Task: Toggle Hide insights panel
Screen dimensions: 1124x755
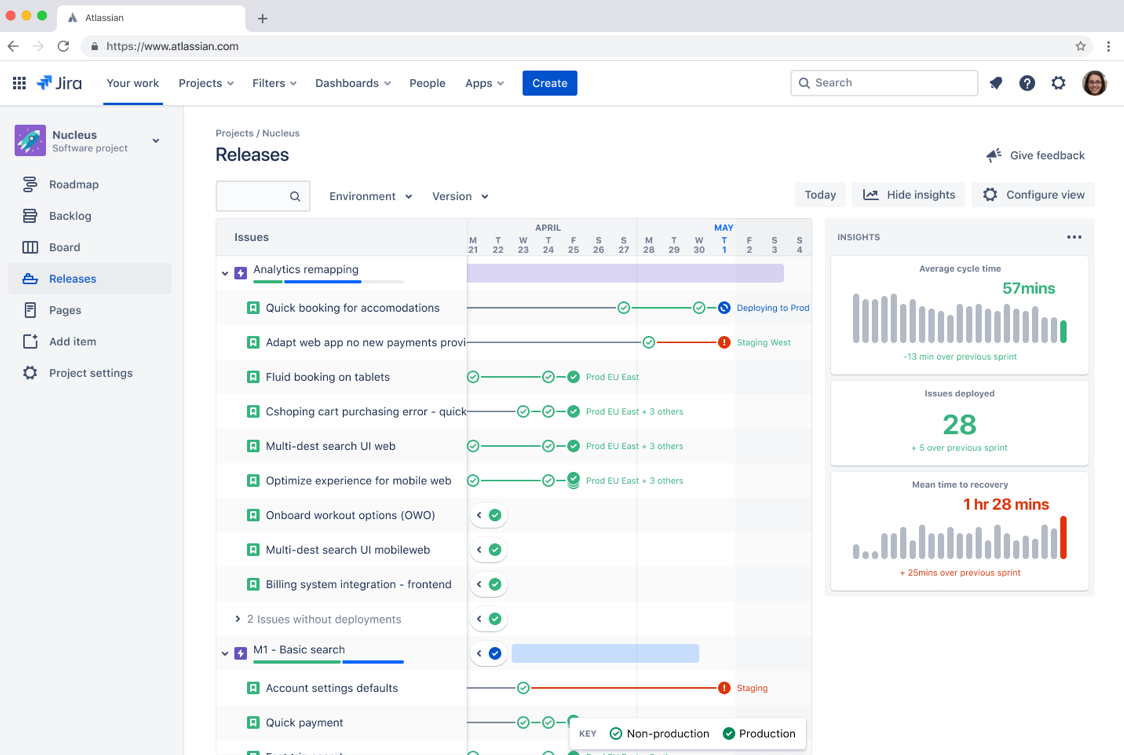Action: (x=909, y=195)
